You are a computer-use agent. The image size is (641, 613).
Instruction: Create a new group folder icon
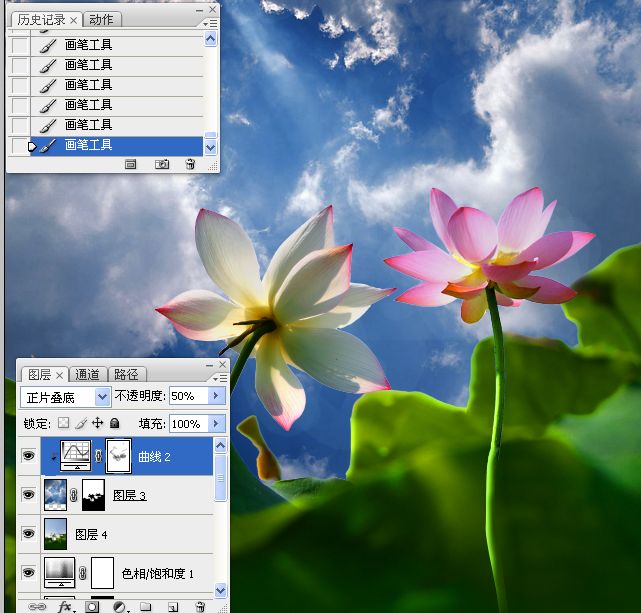(x=146, y=607)
